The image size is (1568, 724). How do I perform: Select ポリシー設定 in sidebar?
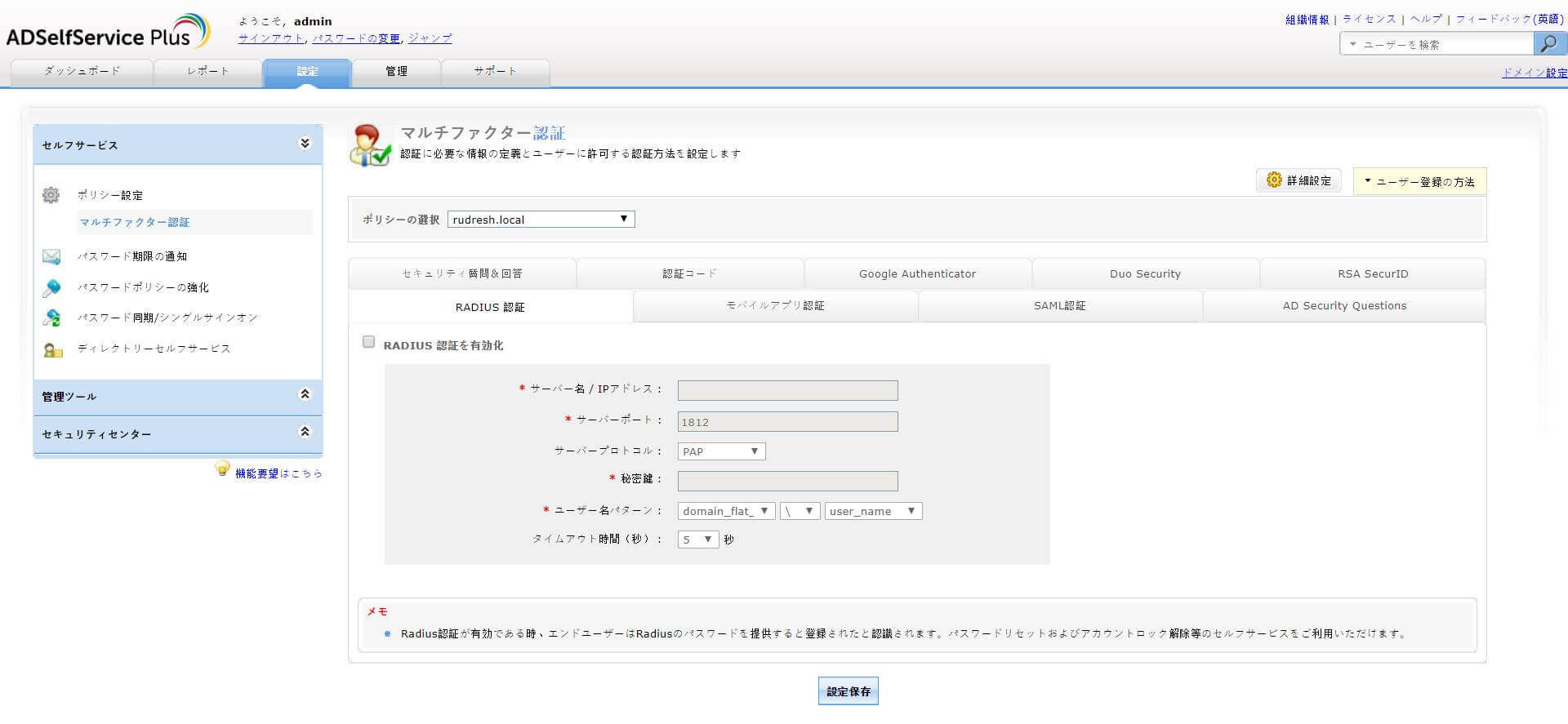click(x=110, y=195)
